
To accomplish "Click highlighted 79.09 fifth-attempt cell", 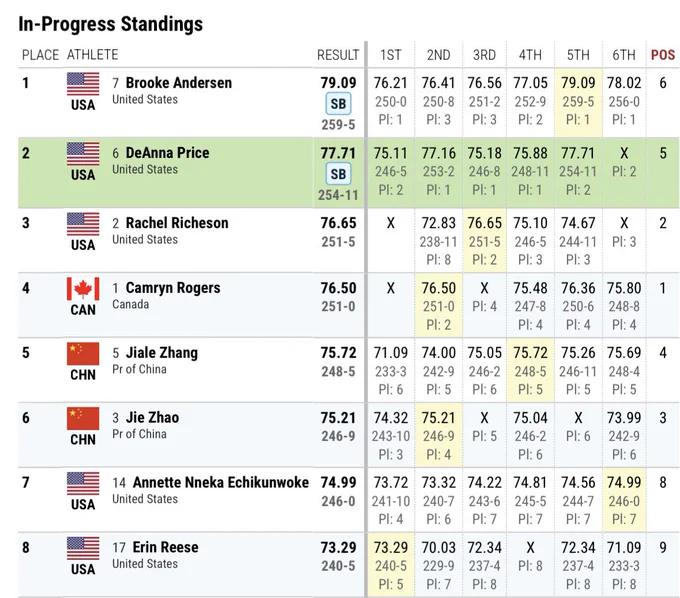I will click(x=578, y=102).
